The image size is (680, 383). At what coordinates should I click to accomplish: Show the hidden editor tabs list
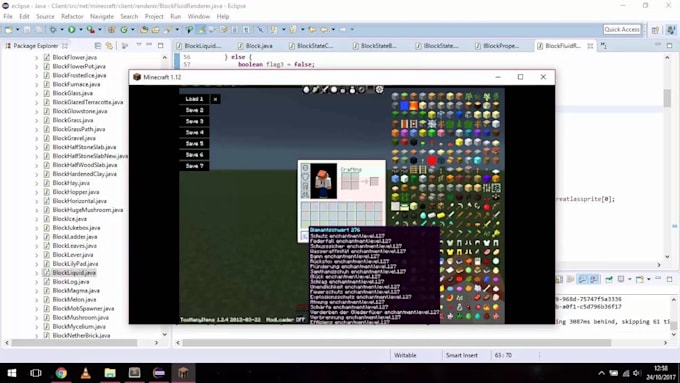point(604,46)
